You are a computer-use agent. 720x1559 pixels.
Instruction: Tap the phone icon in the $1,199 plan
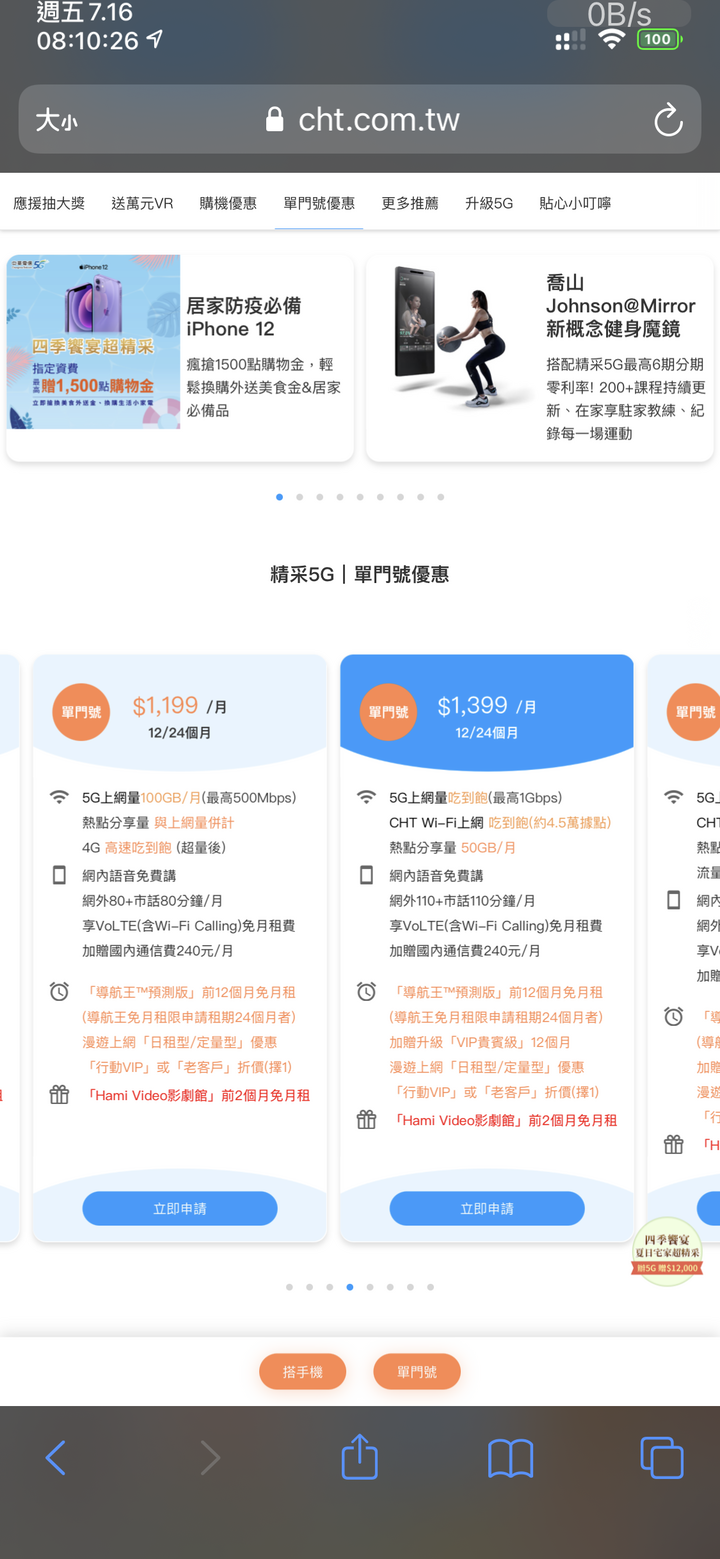[x=59, y=875]
